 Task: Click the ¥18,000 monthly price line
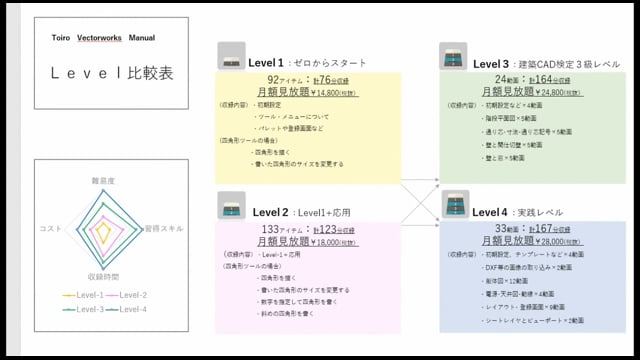[308, 241]
